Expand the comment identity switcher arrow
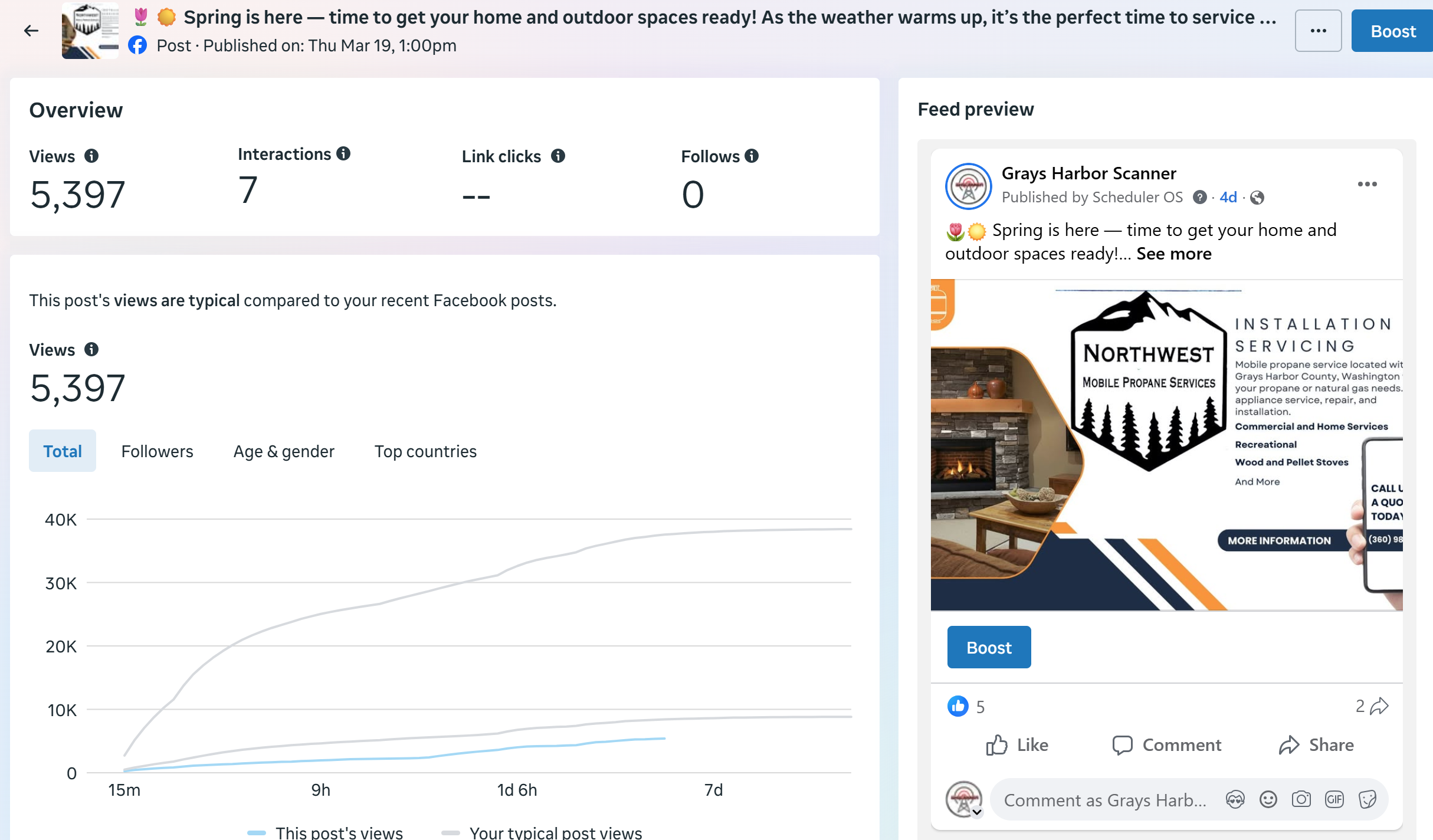This screenshot has width=1433, height=840. point(977,812)
